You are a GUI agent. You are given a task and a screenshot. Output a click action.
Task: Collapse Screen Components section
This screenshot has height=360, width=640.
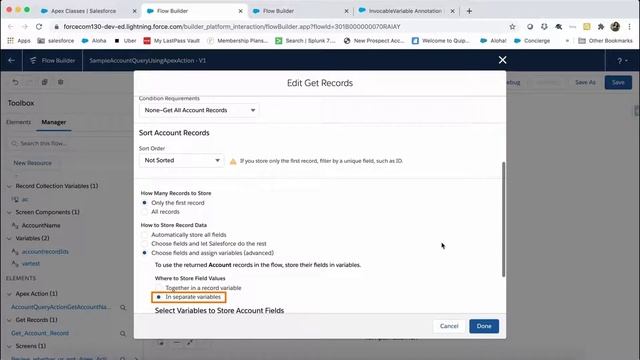tap(9, 212)
